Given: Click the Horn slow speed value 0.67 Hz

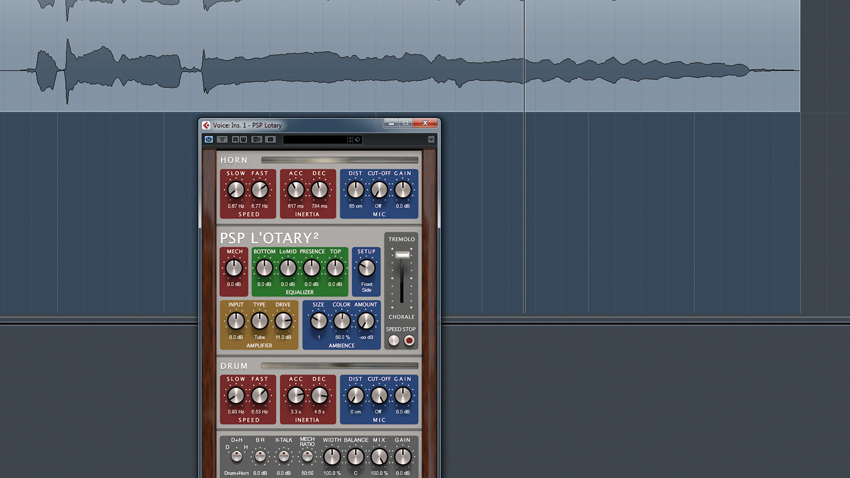Looking at the screenshot, I should [x=236, y=206].
